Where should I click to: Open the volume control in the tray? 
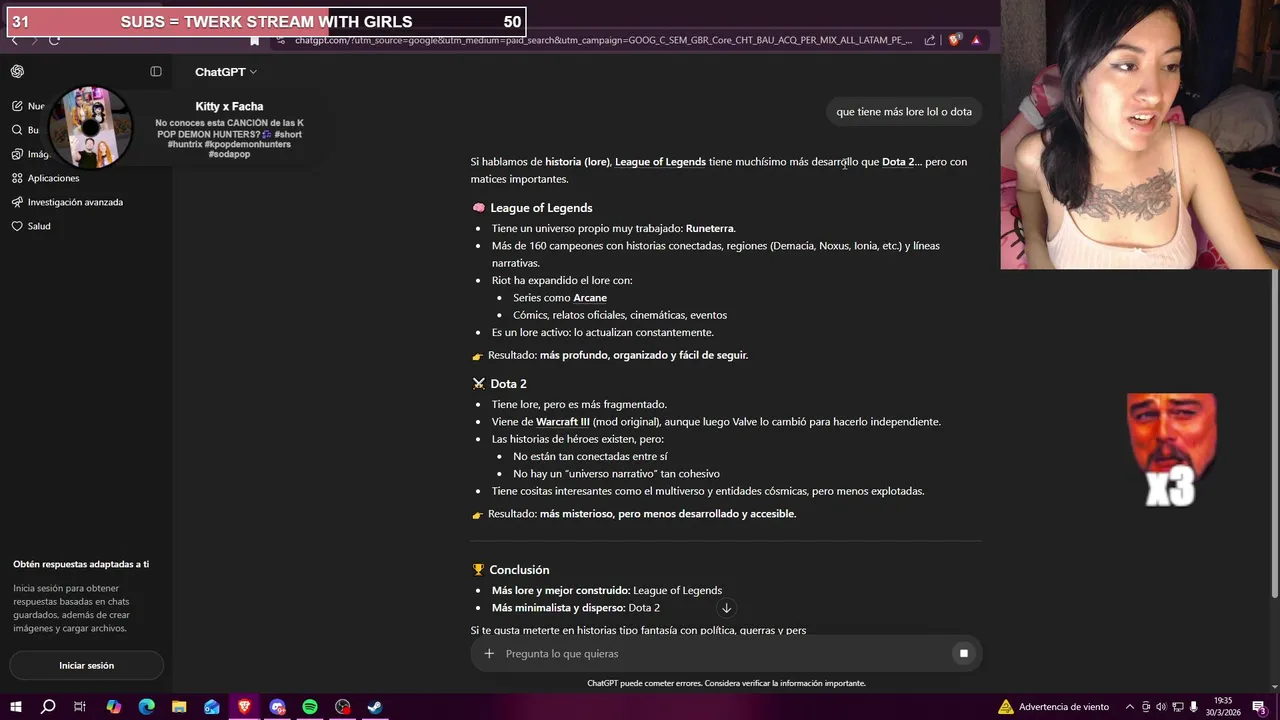click(1162, 707)
